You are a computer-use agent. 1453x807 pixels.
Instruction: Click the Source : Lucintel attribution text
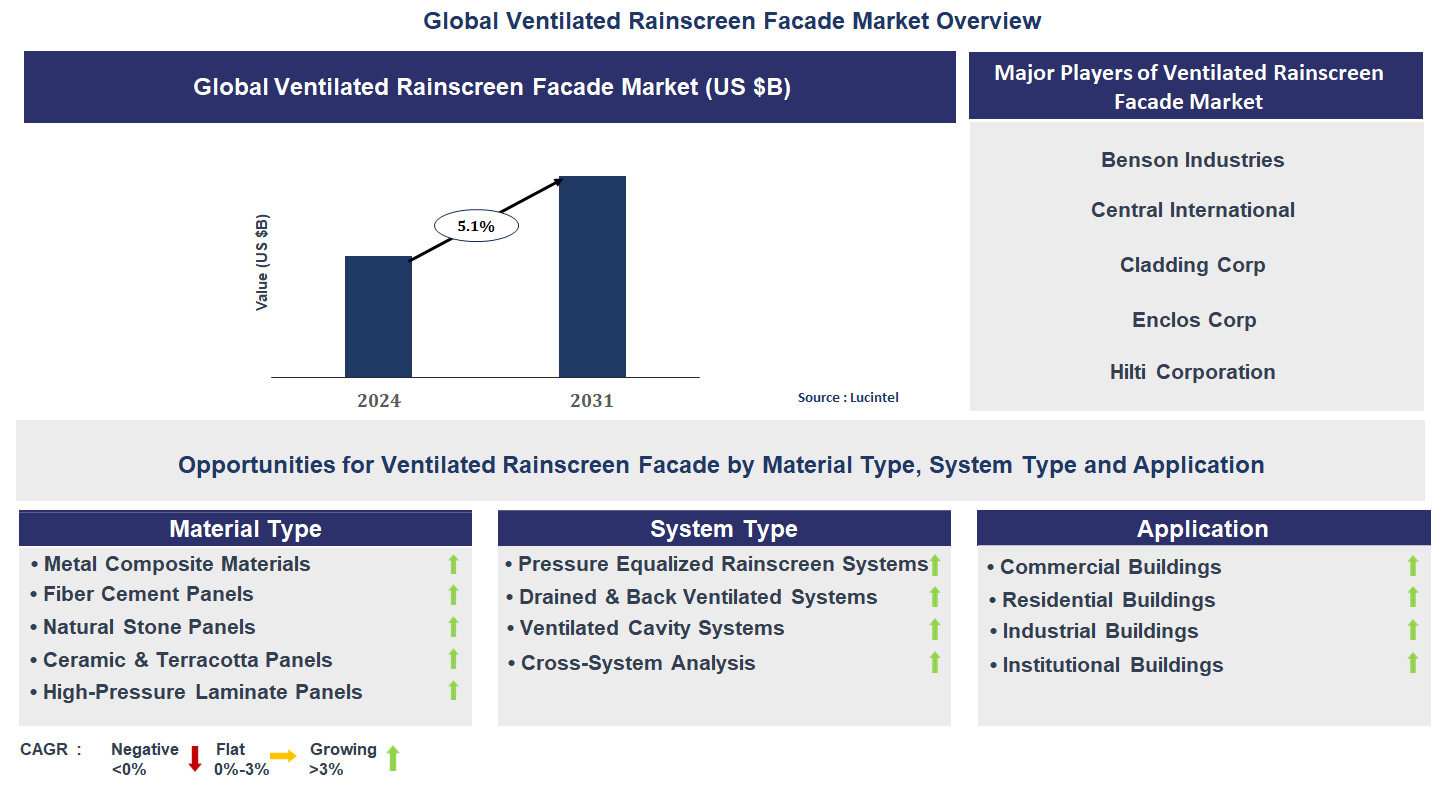pyautogui.click(x=848, y=398)
